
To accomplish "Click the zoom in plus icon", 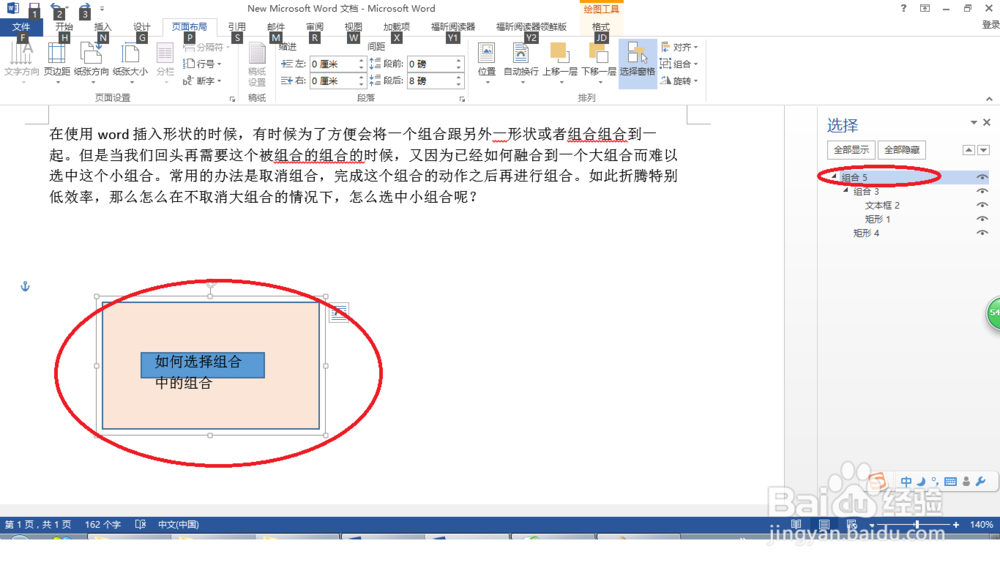I will [956, 525].
